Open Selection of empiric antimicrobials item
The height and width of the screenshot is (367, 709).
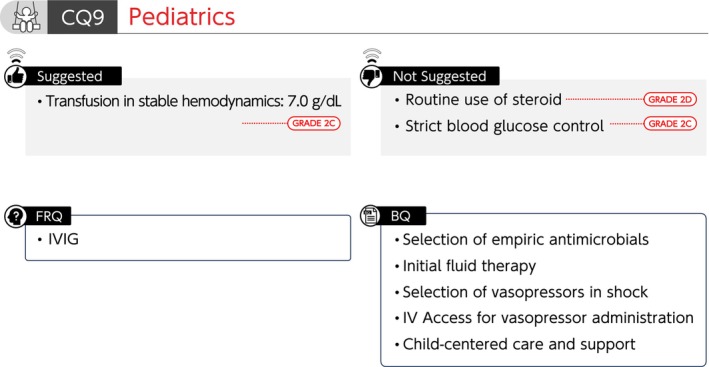click(x=525, y=239)
